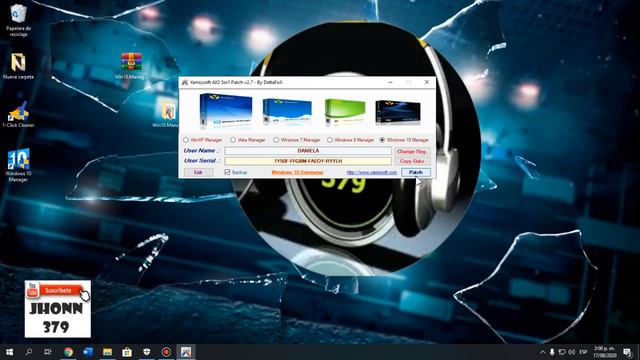Open Microsoft Word from the taskbar
The image size is (640, 360).
pyautogui.click(x=88, y=352)
